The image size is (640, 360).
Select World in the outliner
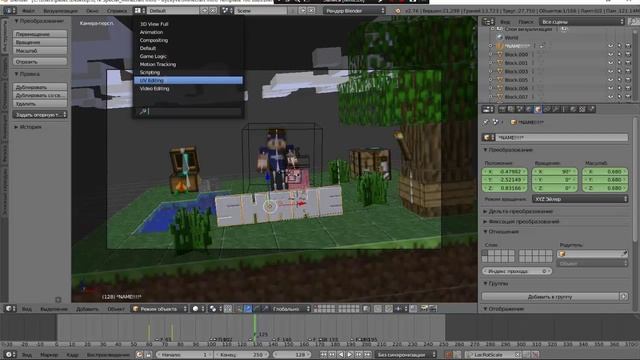tap(511, 38)
